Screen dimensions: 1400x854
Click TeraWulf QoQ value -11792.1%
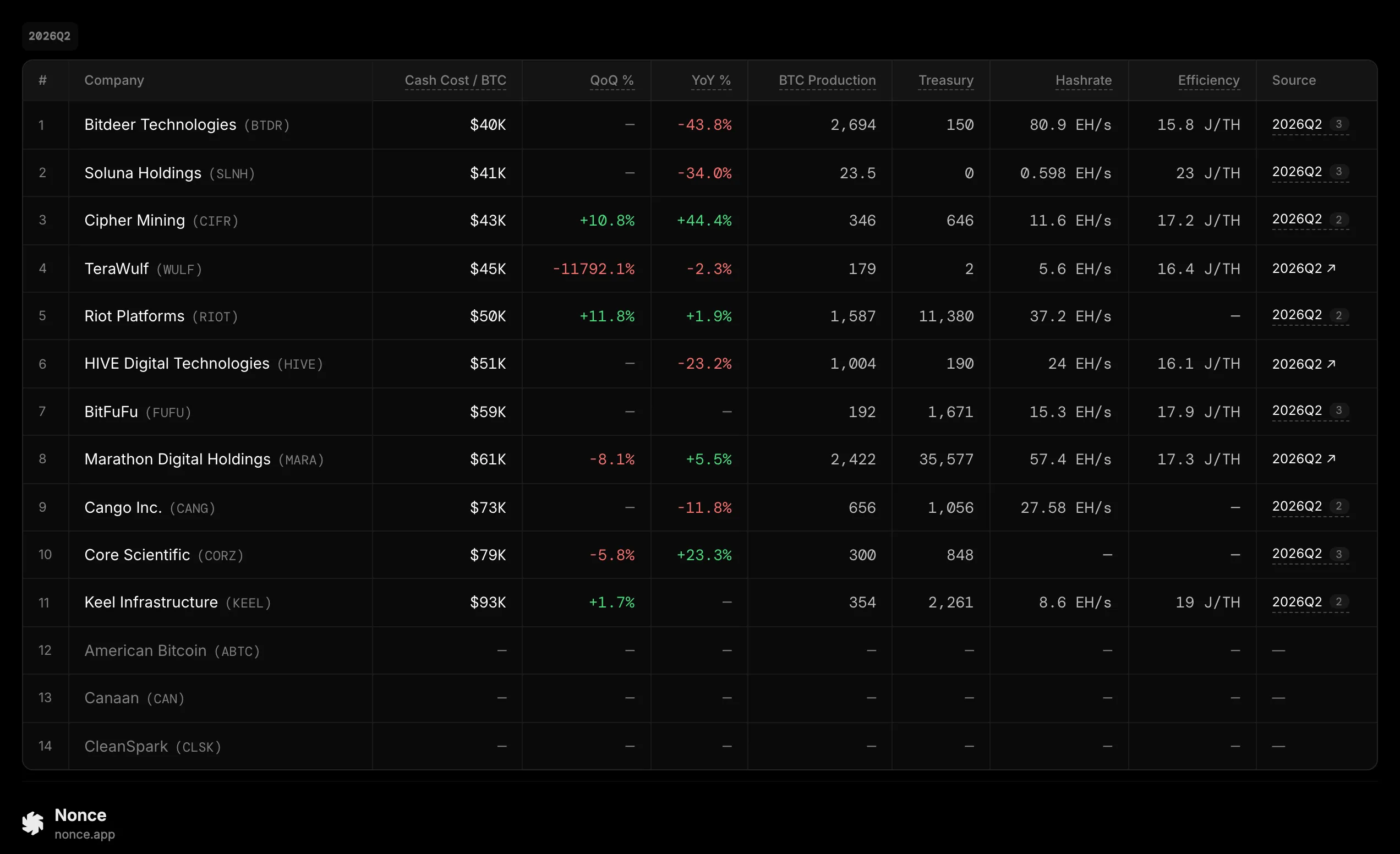point(593,268)
